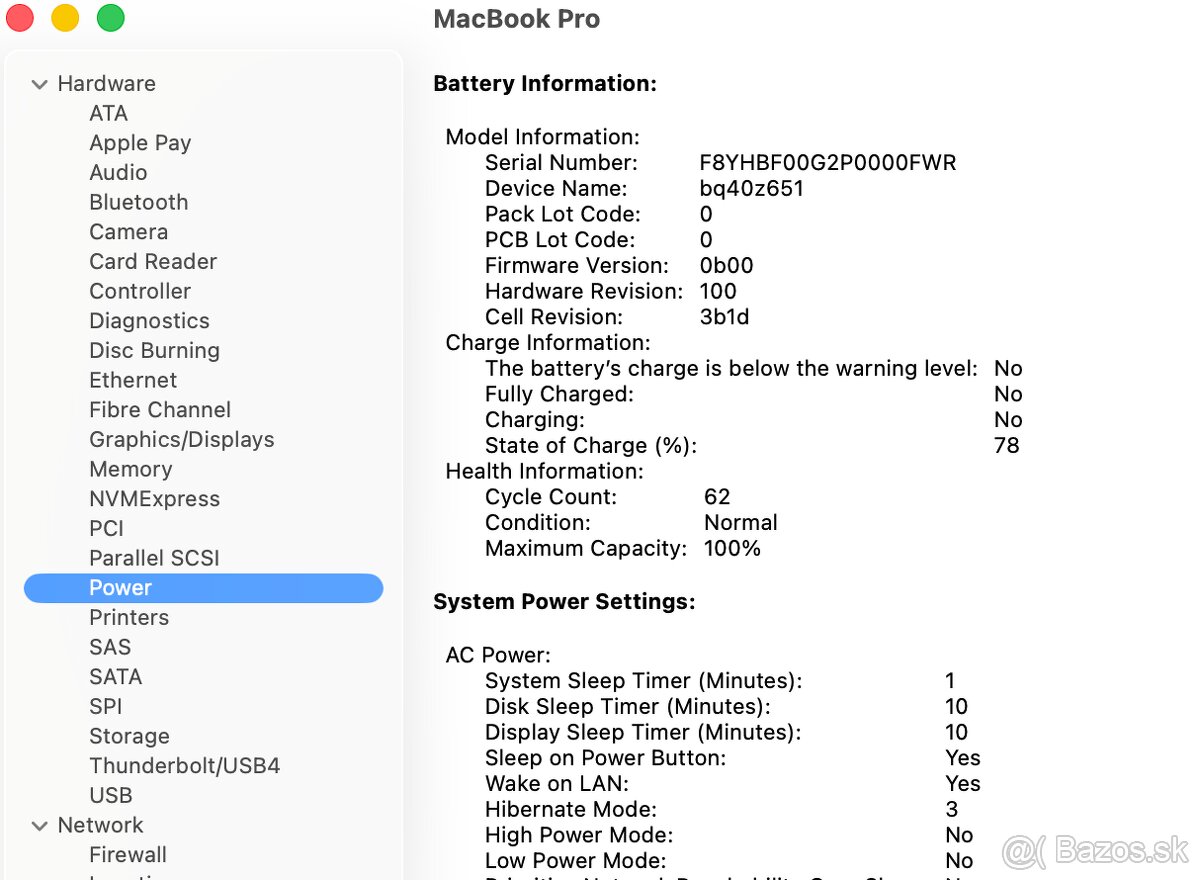Select Diagnostics under Hardware

coord(149,320)
